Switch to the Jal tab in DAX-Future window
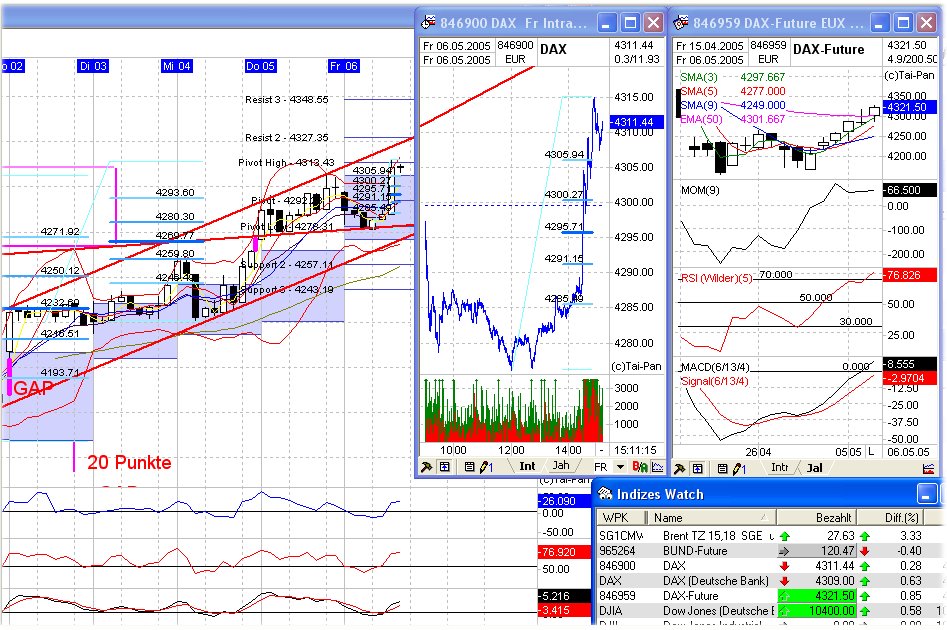Screen dimensions: 947x630 tap(814, 468)
